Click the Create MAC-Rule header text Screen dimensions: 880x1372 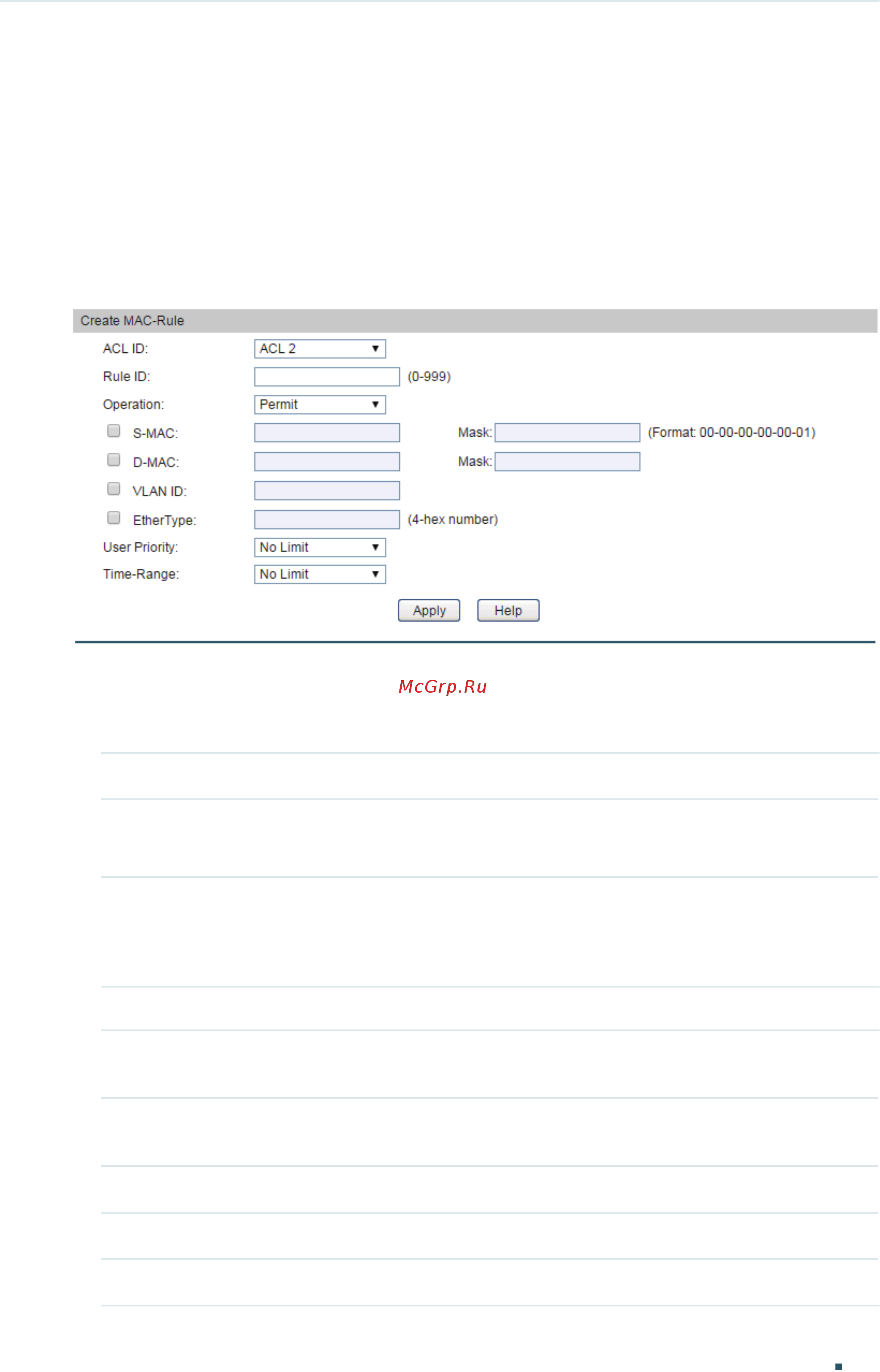pos(132,321)
